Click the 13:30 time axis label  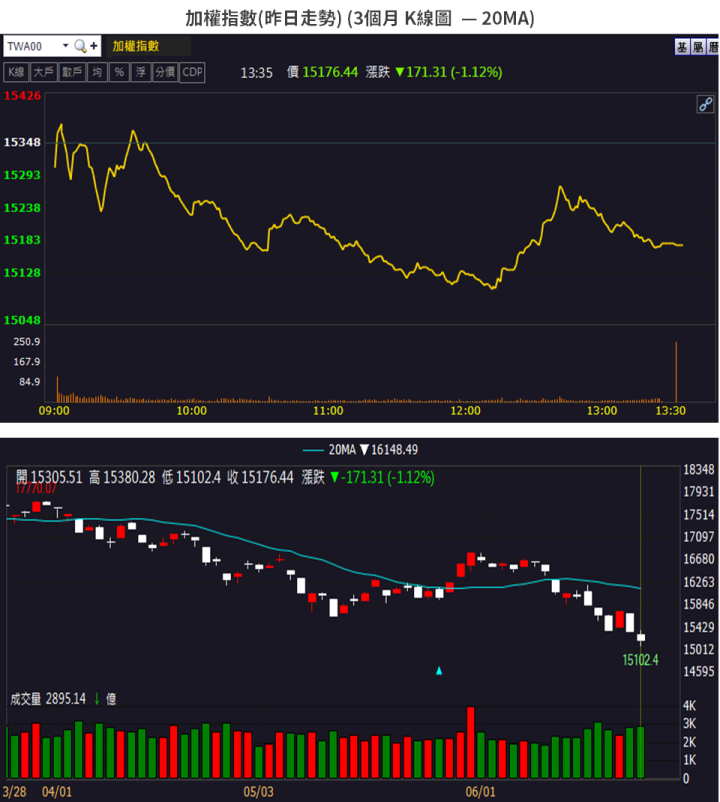coord(670,411)
